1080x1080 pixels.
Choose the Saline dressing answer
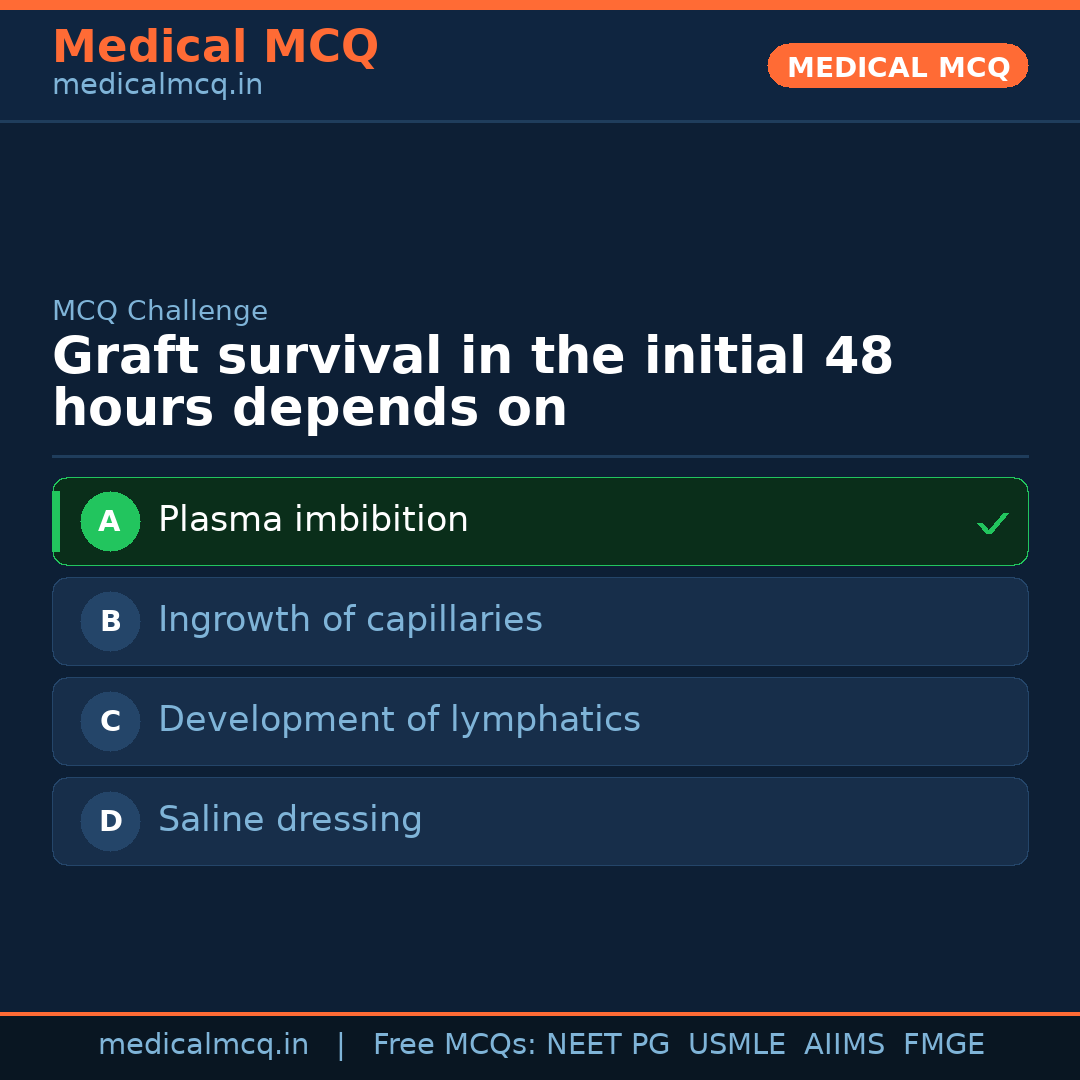[x=290, y=820]
